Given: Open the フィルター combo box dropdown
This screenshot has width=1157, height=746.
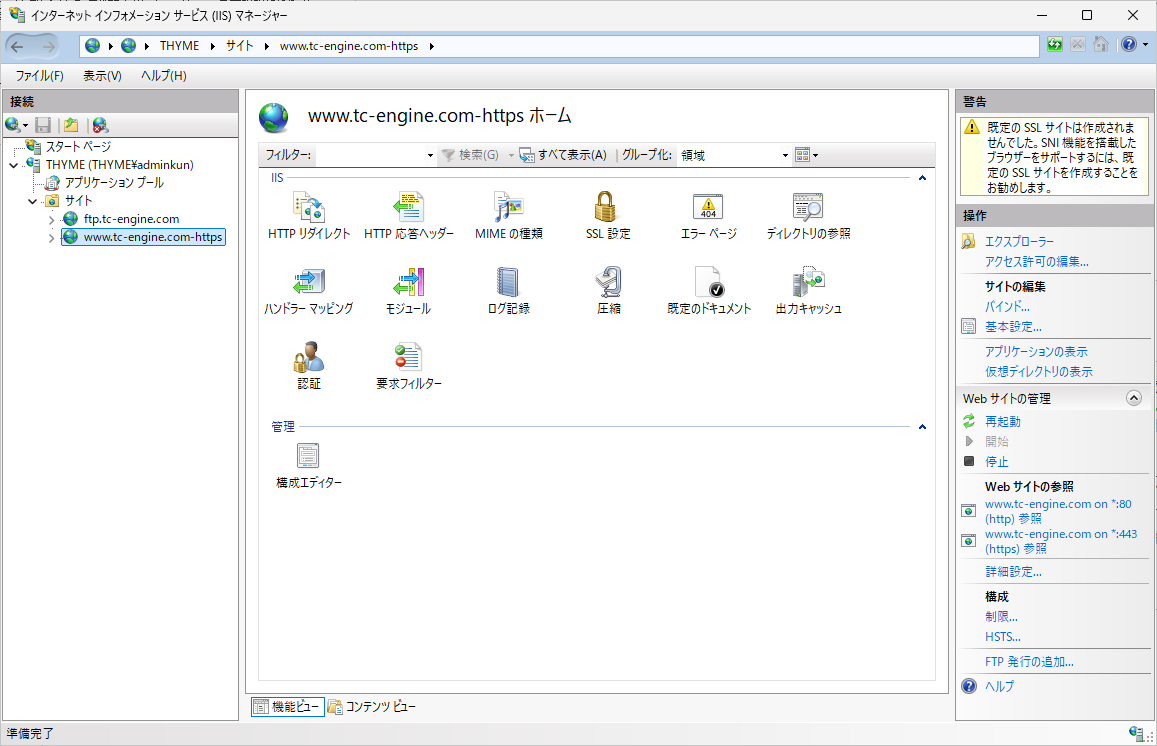Looking at the screenshot, I should pyautogui.click(x=430, y=155).
